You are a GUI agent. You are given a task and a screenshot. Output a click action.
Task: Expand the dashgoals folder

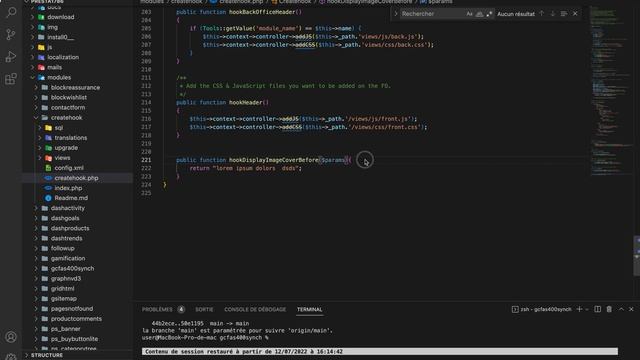[x=36, y=218]
